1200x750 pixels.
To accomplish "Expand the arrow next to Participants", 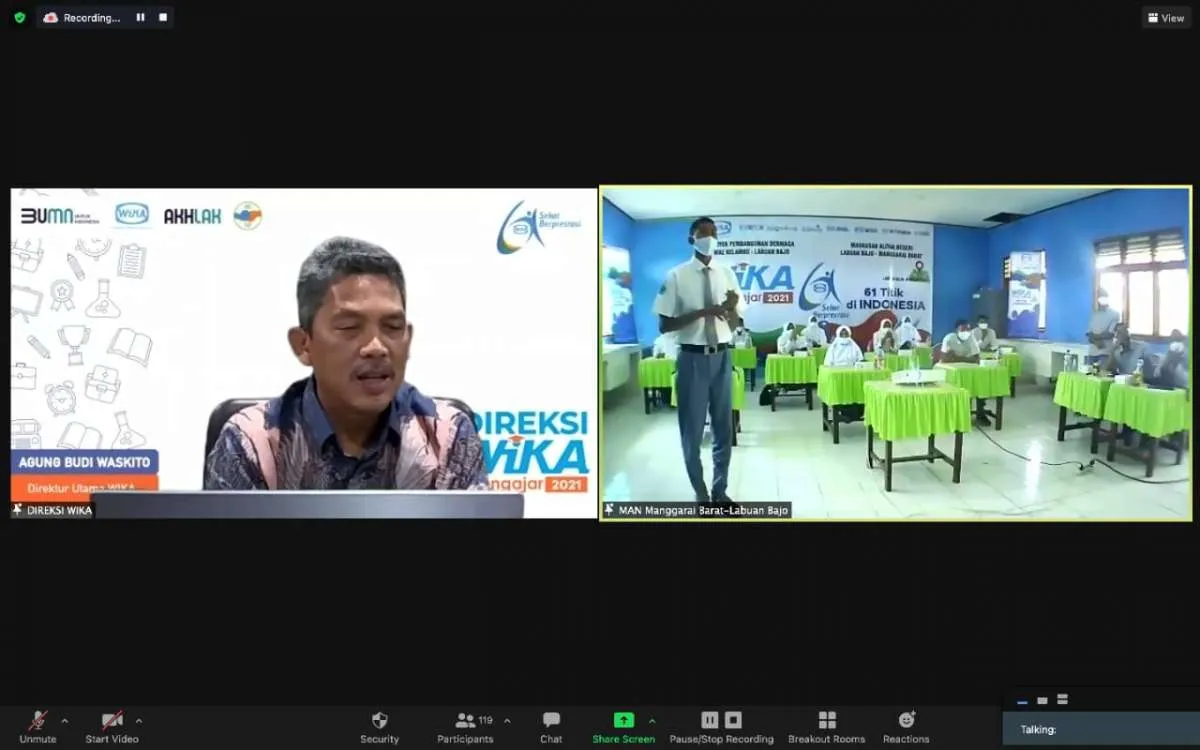I will pos(507,721).
